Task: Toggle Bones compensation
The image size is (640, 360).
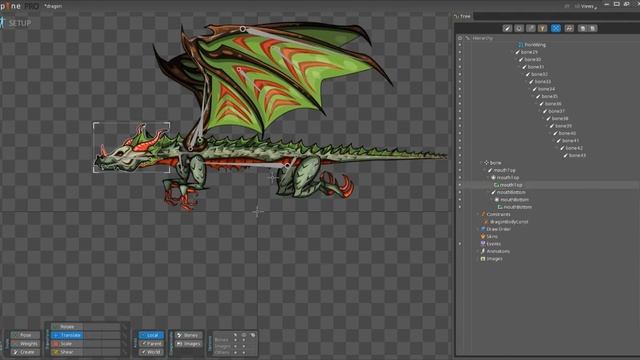Action: pos(189,335)
